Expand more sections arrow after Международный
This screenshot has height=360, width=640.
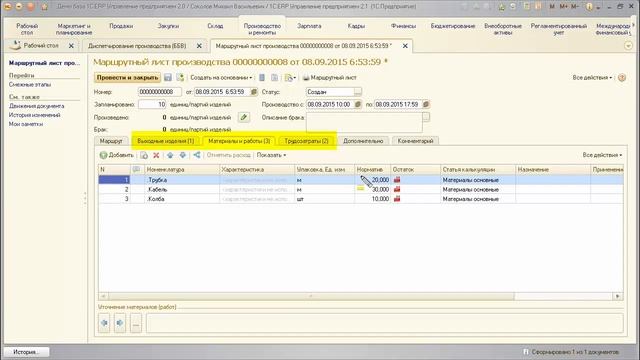coord(633,26)
